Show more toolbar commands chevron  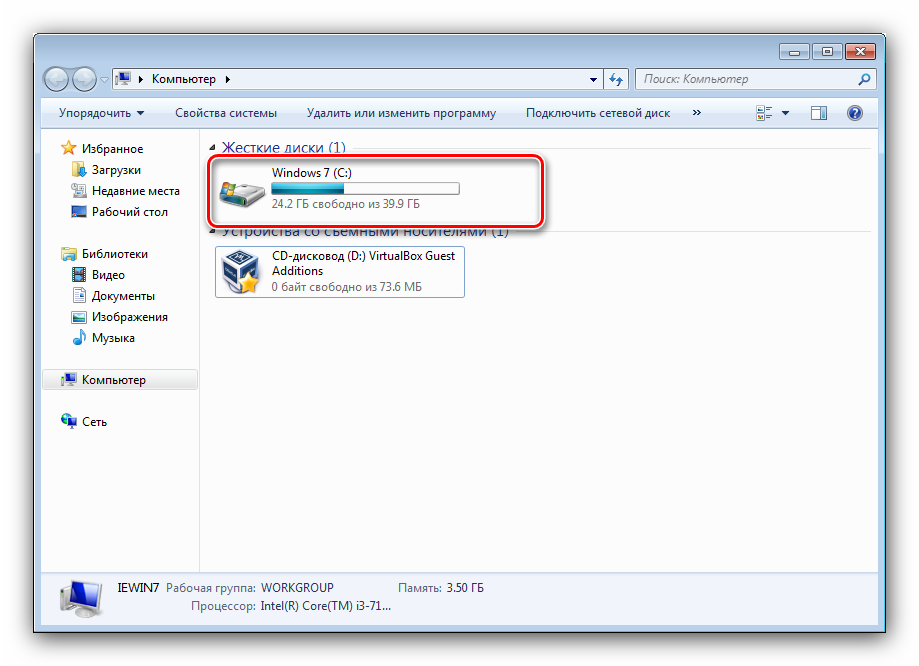[x=696, y=113]
